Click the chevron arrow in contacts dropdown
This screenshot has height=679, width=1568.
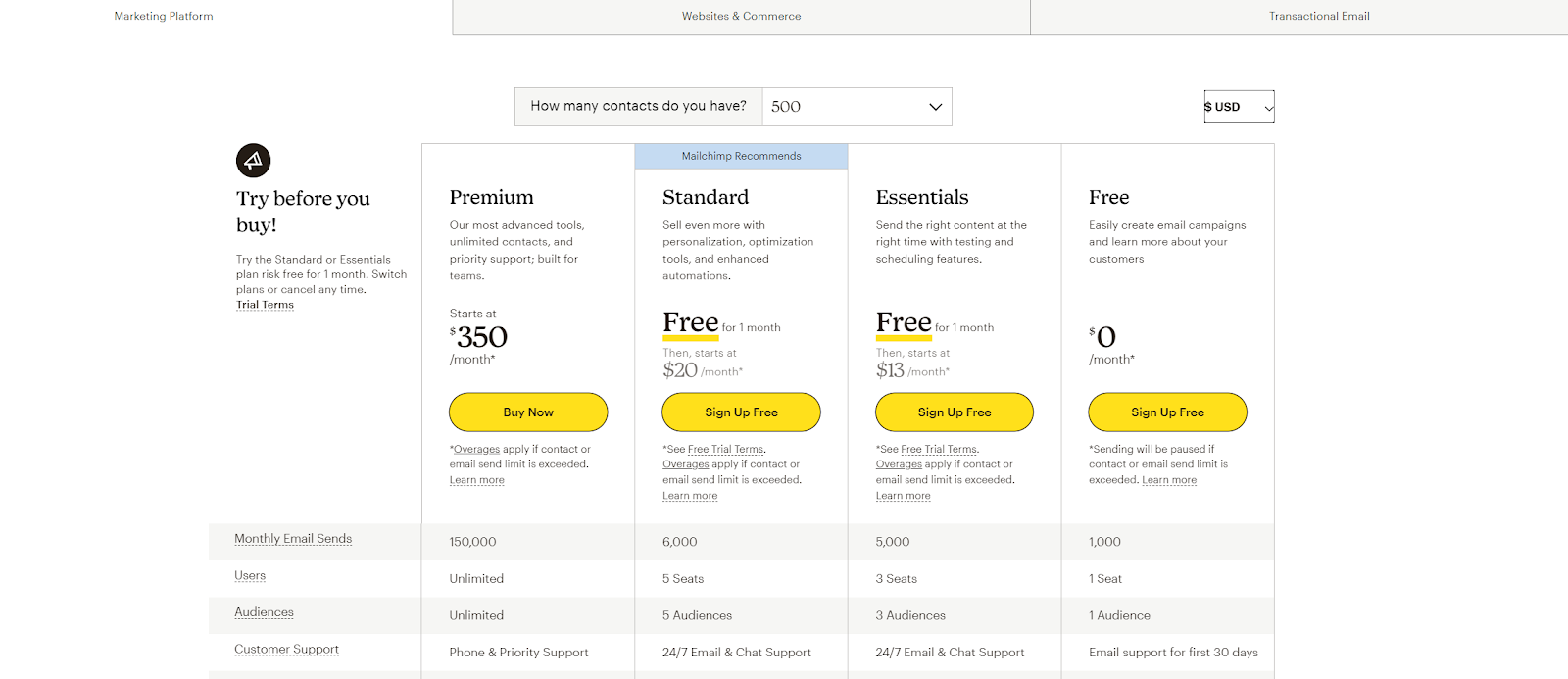click(935, 107)
